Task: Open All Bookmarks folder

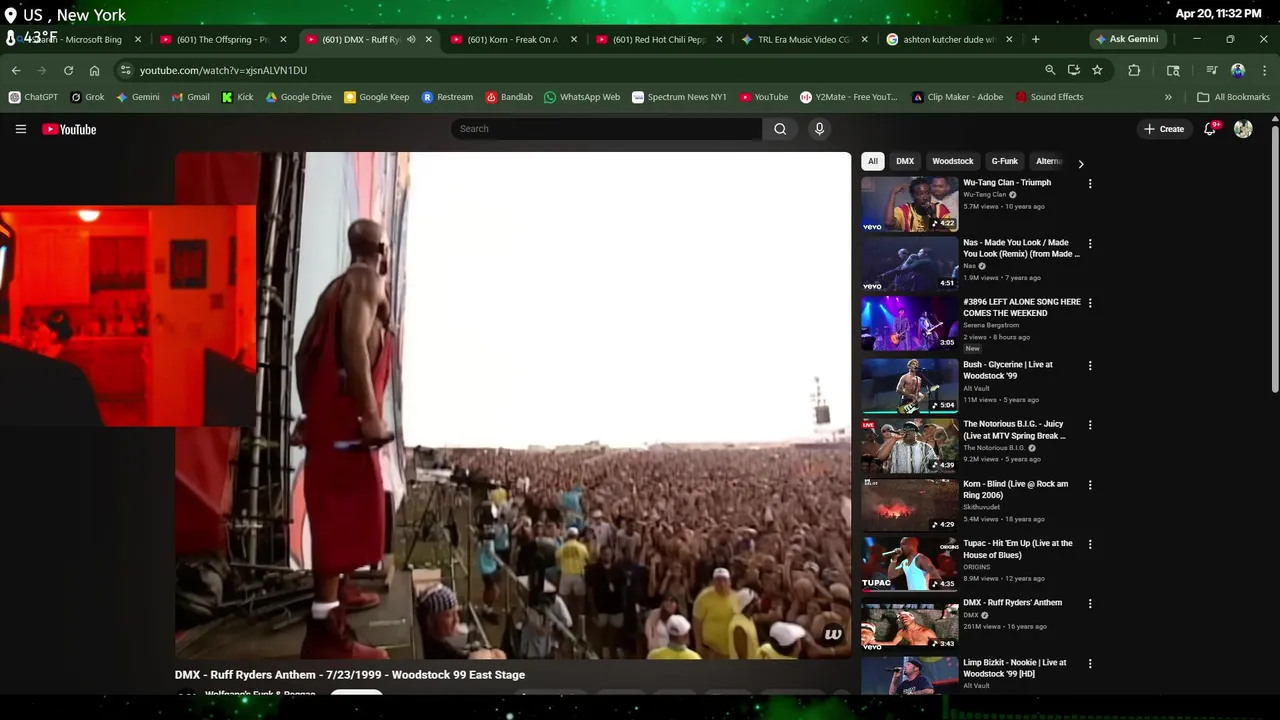Action: (x=1233, y=97)
